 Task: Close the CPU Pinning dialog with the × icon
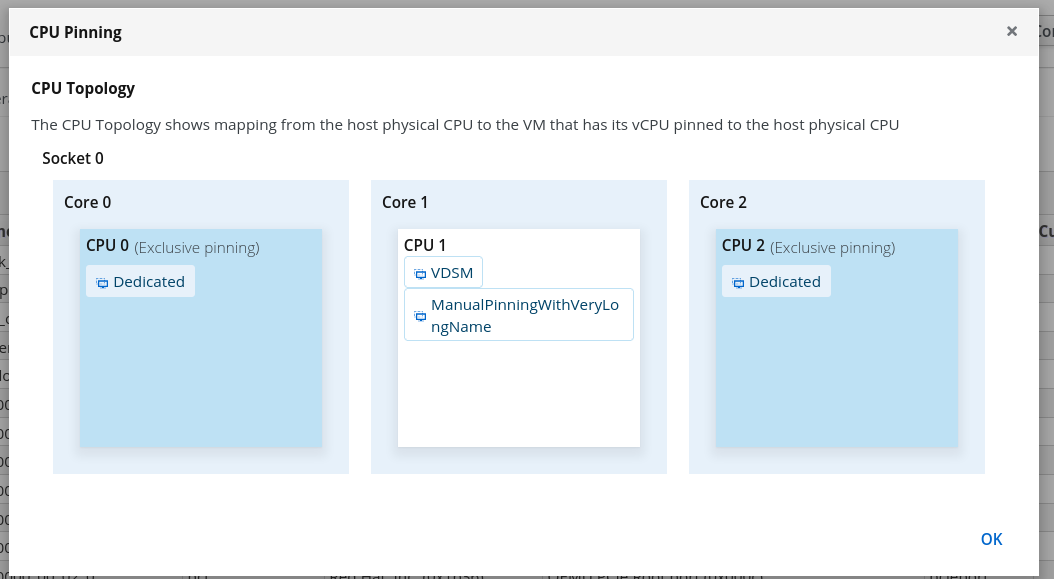click(x=1011, y=31)
